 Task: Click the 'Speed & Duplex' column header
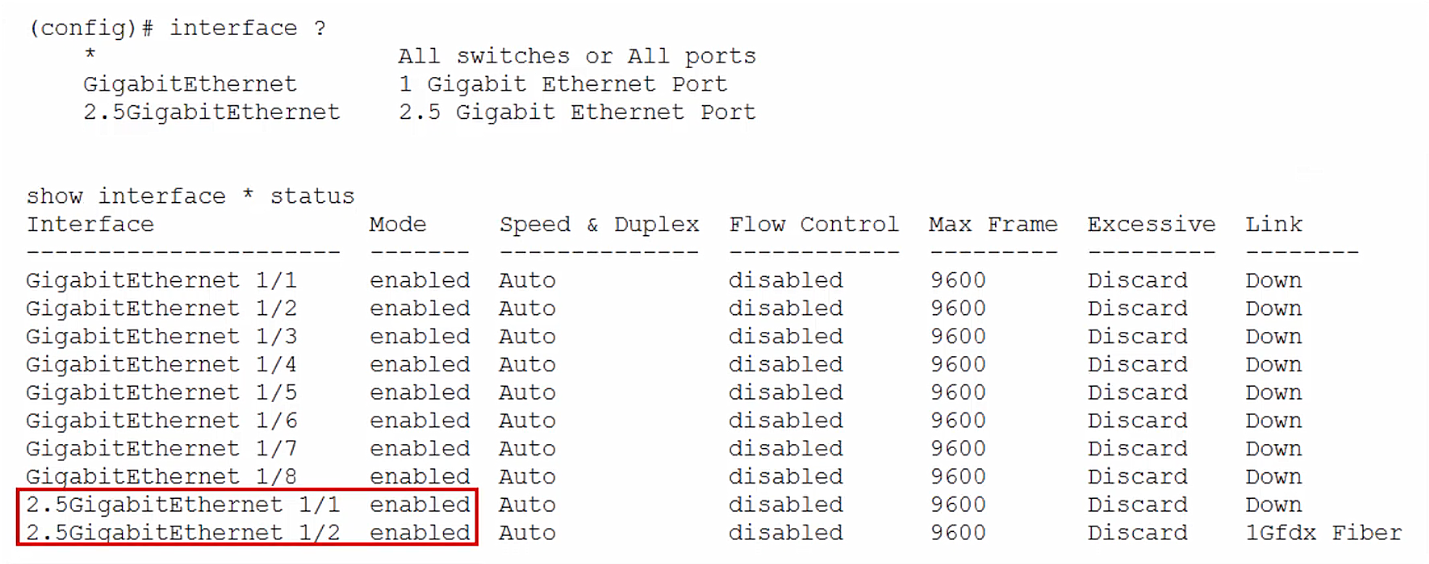[x=599, y=224]
